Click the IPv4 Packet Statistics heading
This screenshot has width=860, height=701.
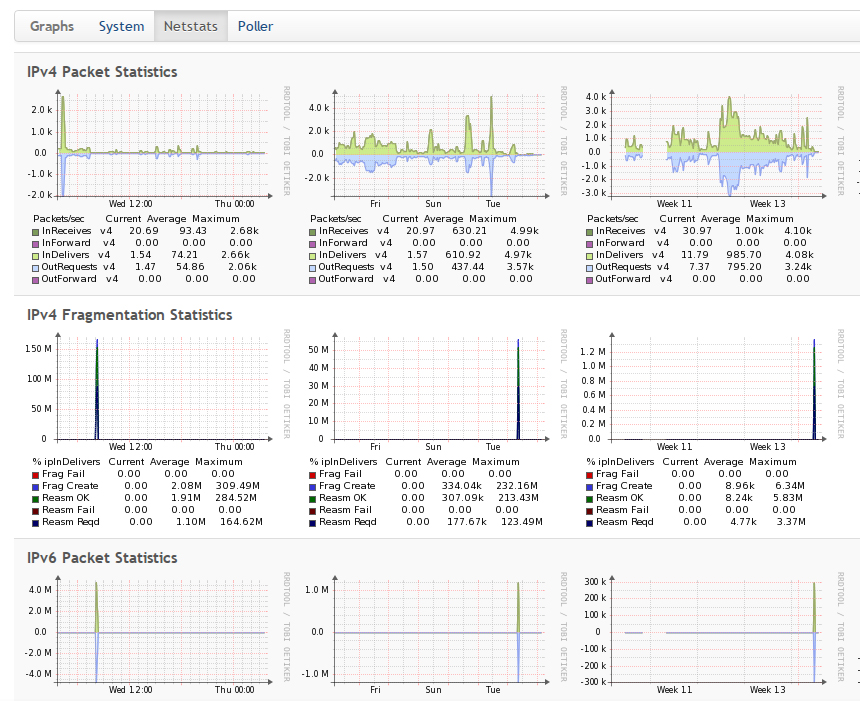pyautogui.click(x=102, y=72)
